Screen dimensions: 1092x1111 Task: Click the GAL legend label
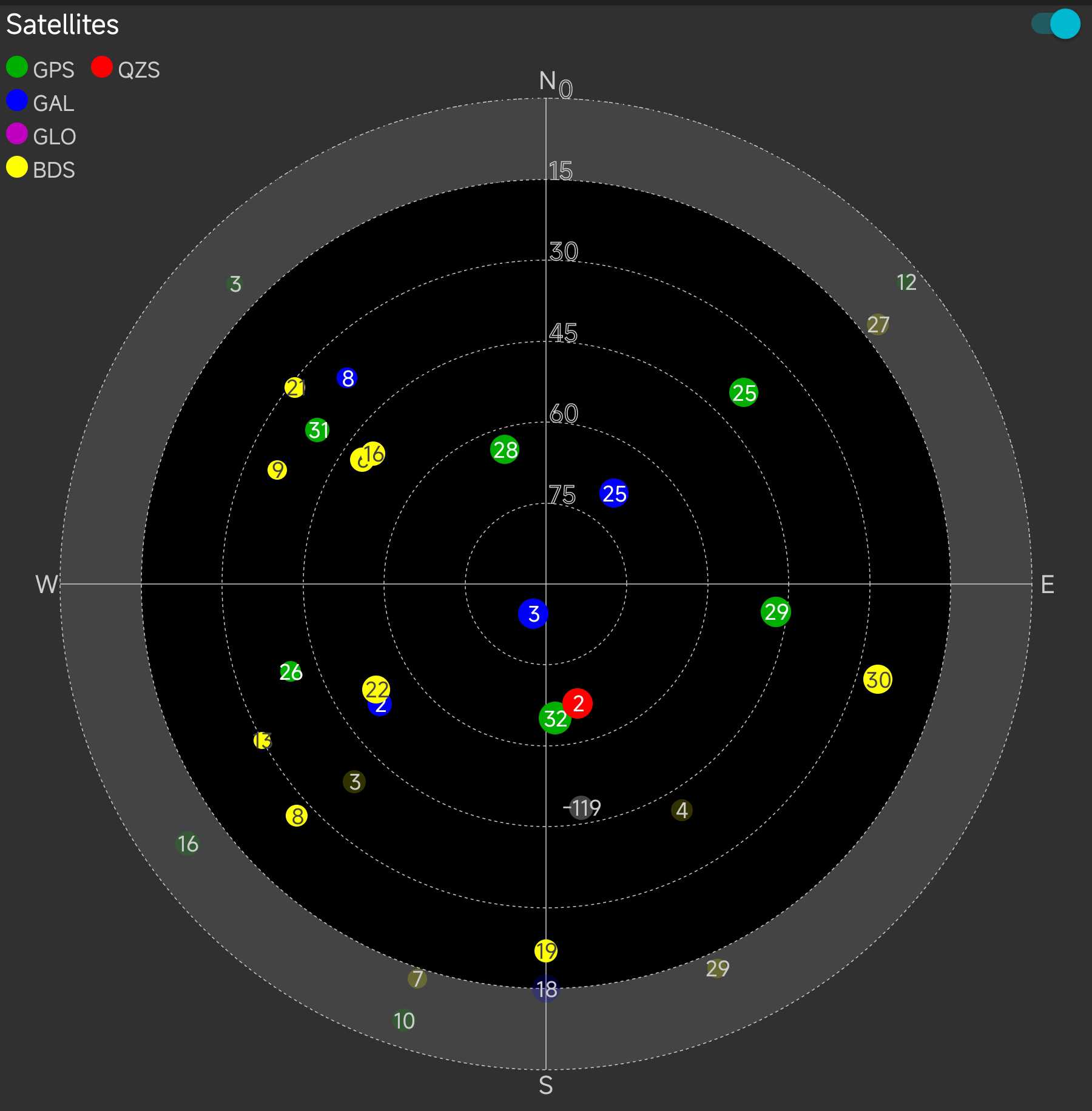tap(53, 104)
